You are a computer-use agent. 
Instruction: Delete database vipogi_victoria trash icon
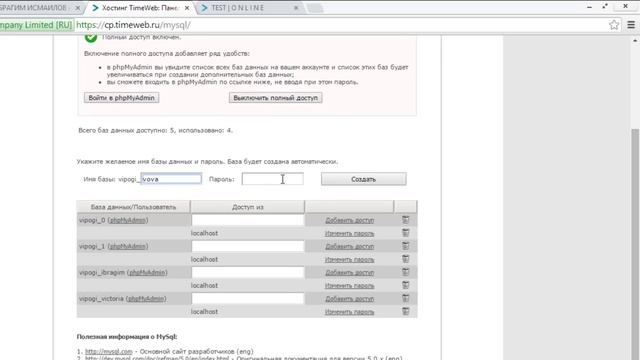405,298
